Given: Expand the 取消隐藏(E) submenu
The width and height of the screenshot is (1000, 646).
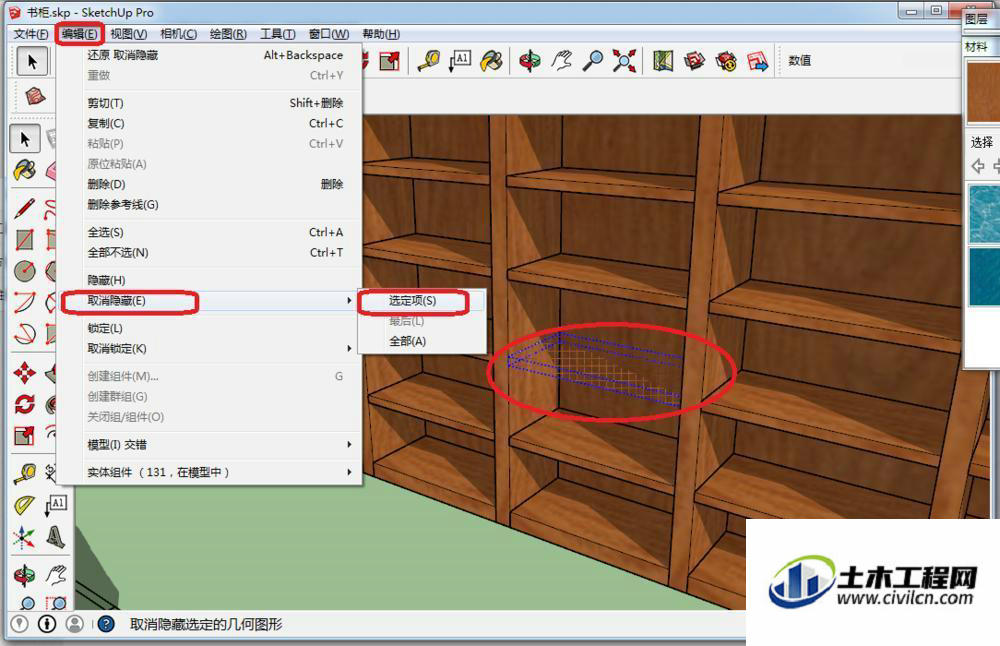Looking at the screenshot, I should (209, 300).
